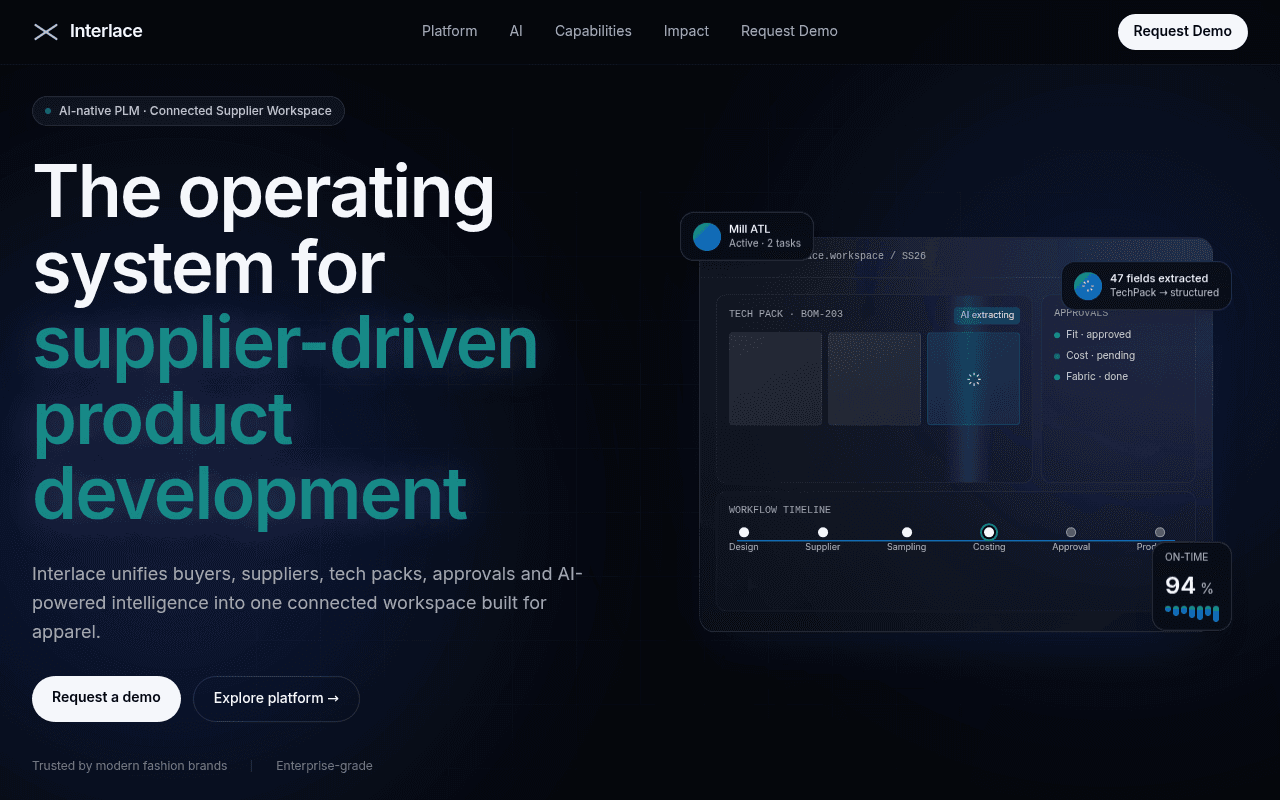Click the WORKFLOW TIMELINE heading

click(x=780, y=510)
